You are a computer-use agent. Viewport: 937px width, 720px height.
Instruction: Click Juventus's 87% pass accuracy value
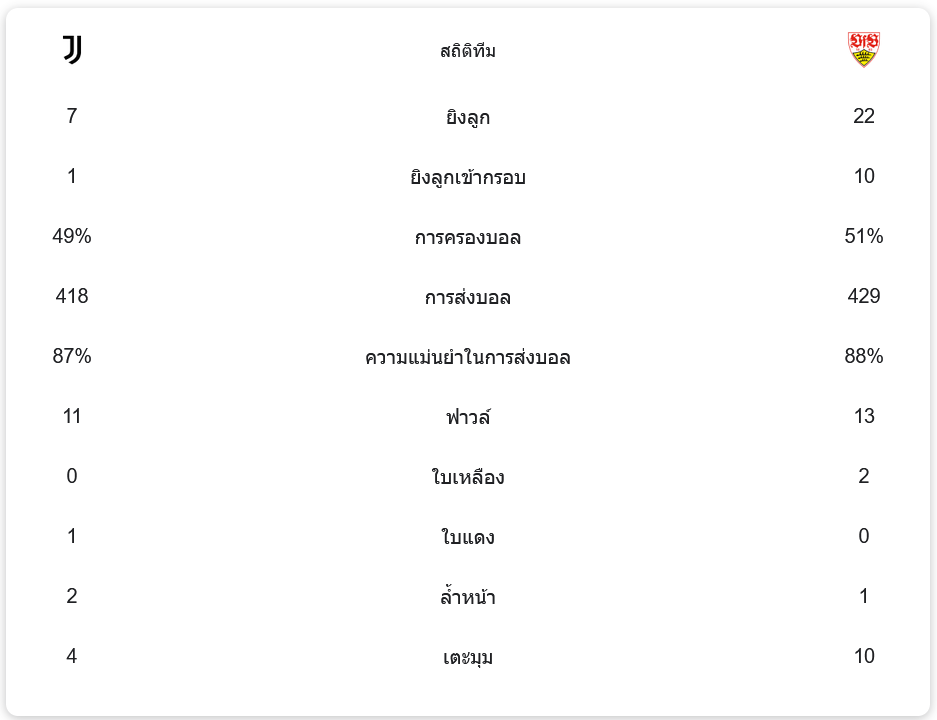coord(72,356)
